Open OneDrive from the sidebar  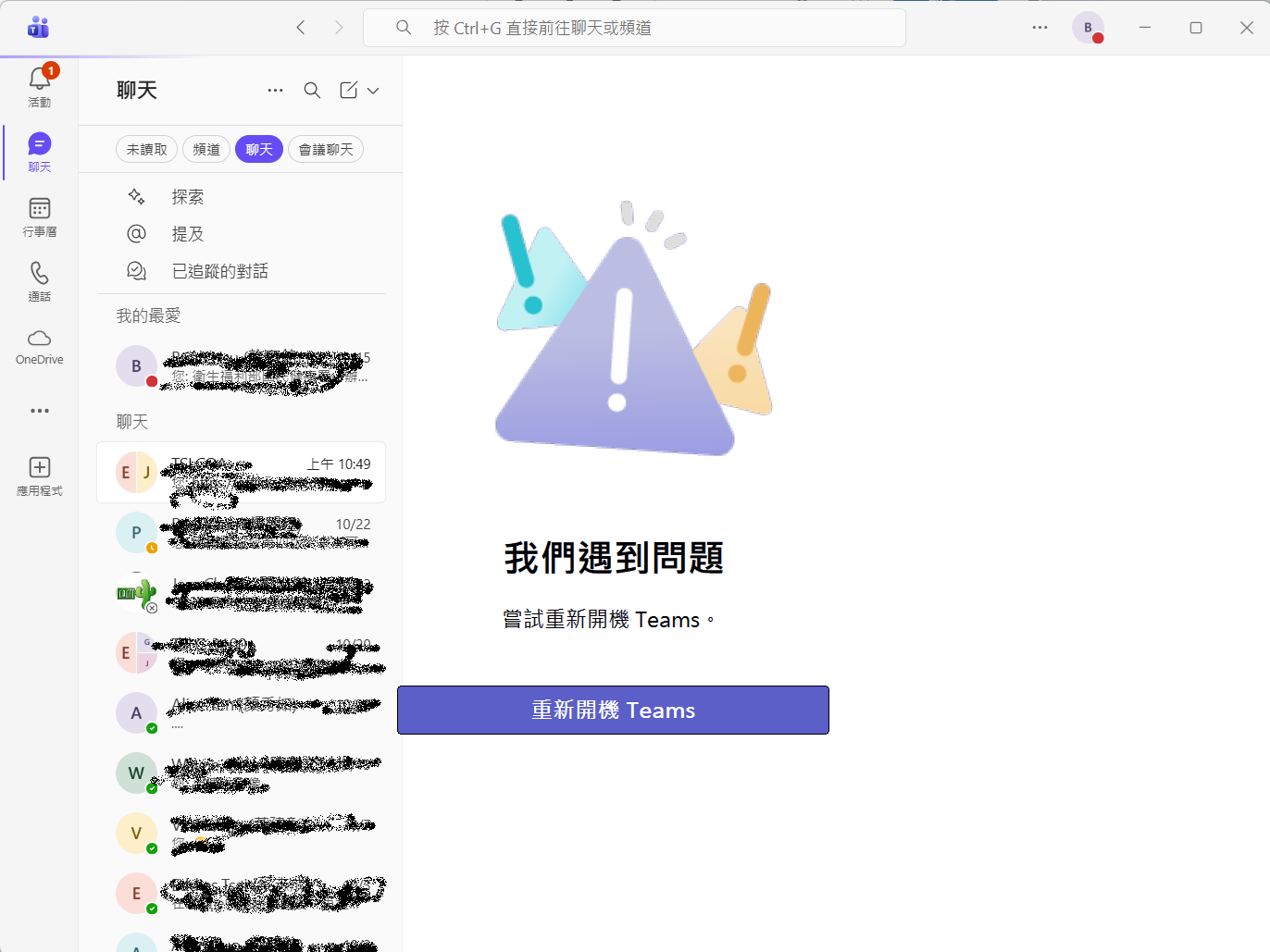click(x=39, y=344)
